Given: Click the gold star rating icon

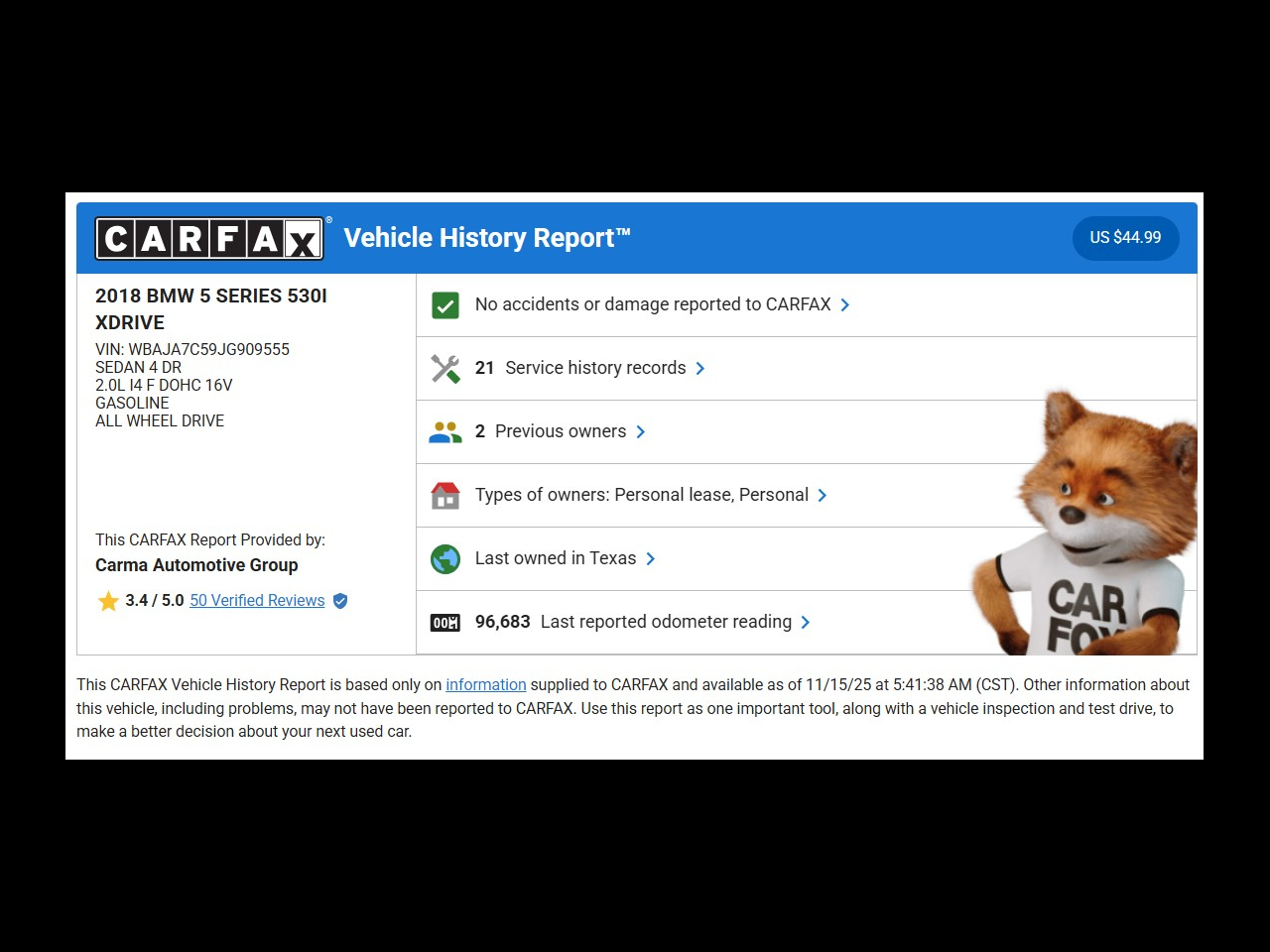Looking at the screenshot, I should point(109,601).
